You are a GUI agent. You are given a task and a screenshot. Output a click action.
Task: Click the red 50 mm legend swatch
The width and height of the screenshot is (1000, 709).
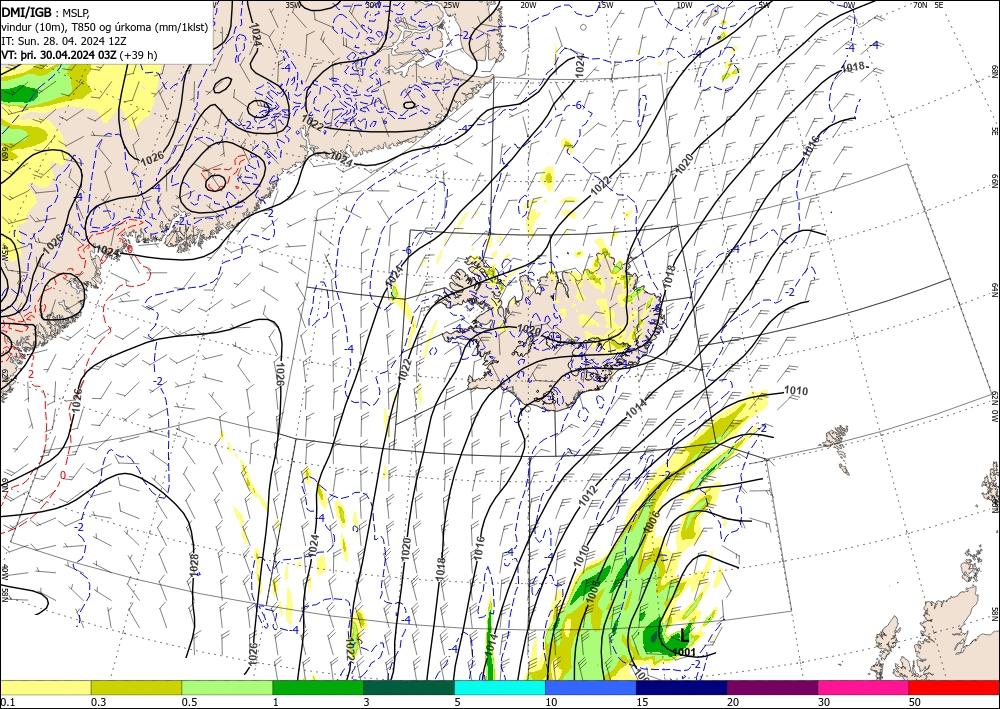click(x=954, y=687)
